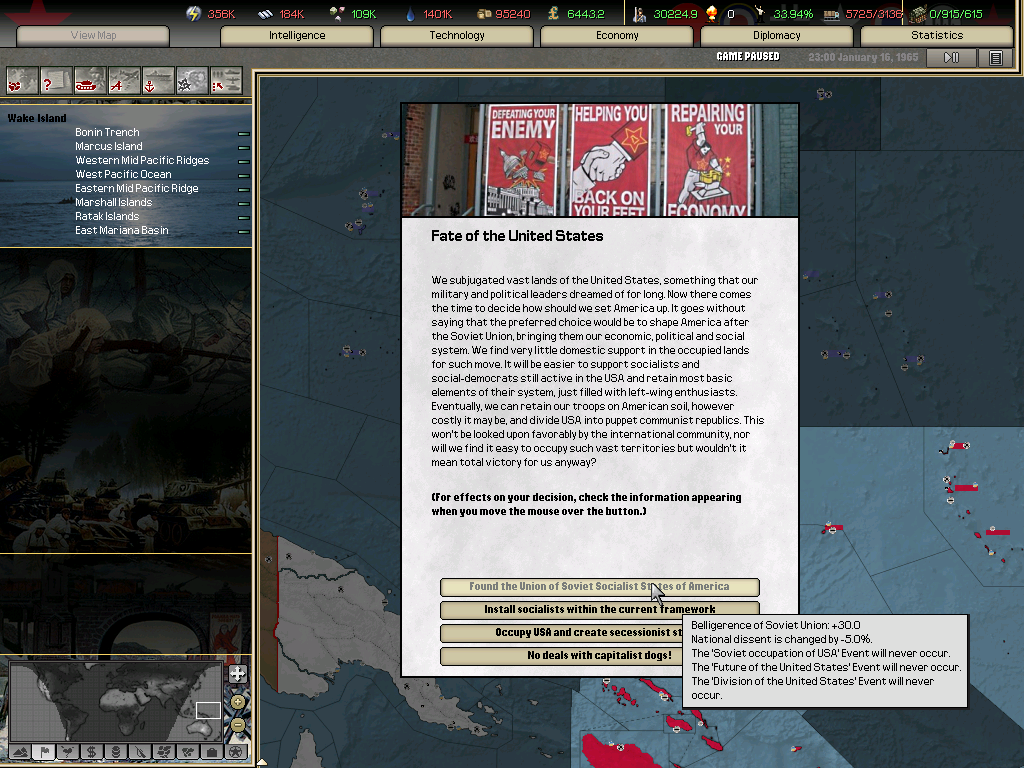Open the Statistics tab

(937, 36)
